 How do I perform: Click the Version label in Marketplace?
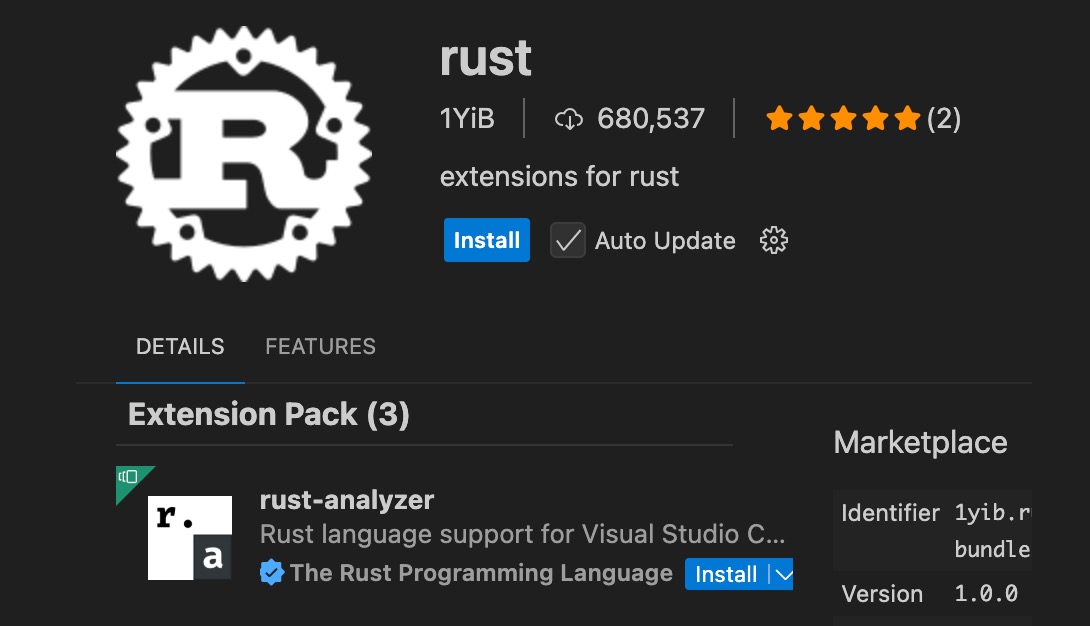pyautogui.click(x=882, y=594)
